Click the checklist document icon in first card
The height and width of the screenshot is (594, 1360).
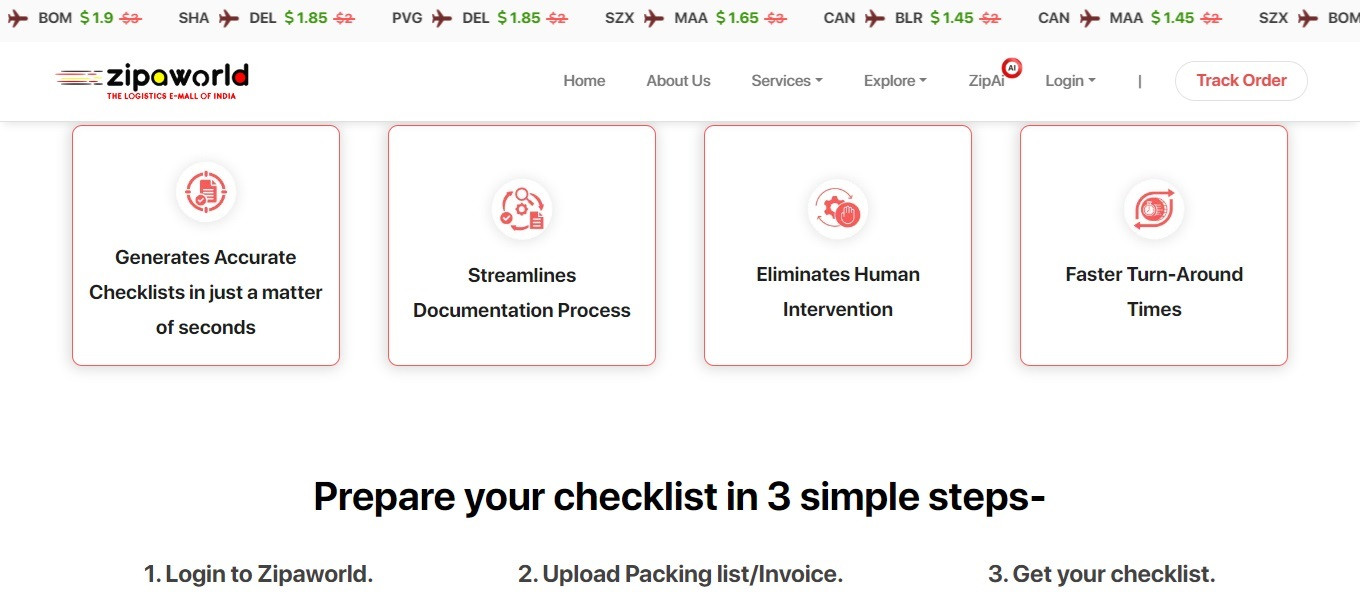click(206, 192)
